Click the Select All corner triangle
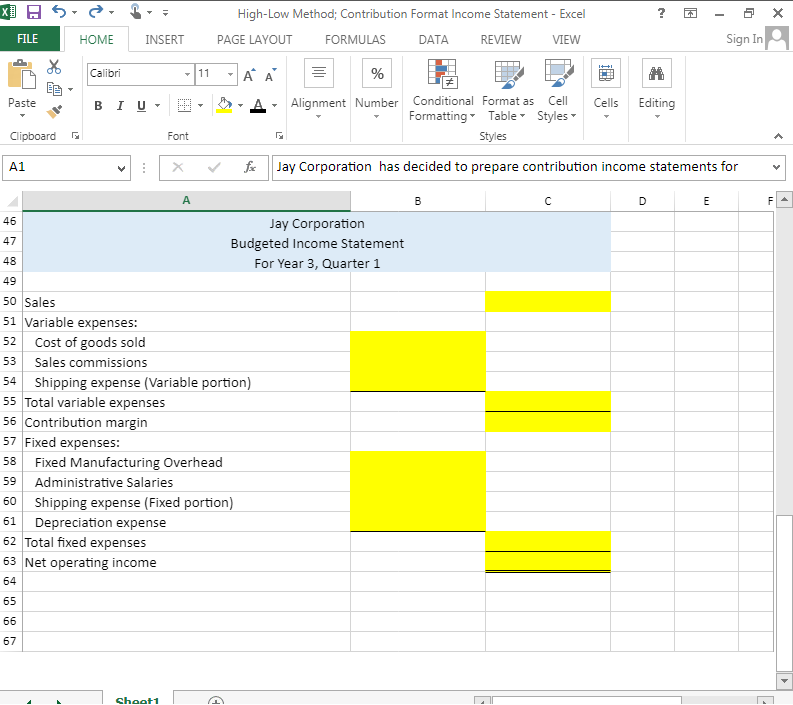This screenshot has width=793, height=705. 11,201
